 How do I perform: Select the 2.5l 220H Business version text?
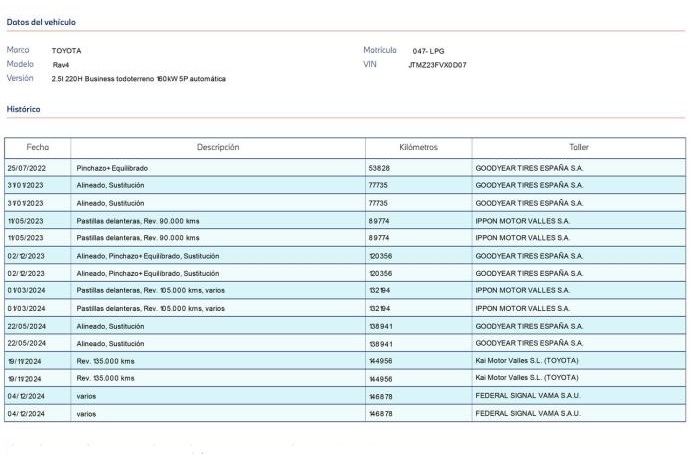[139, 78]
